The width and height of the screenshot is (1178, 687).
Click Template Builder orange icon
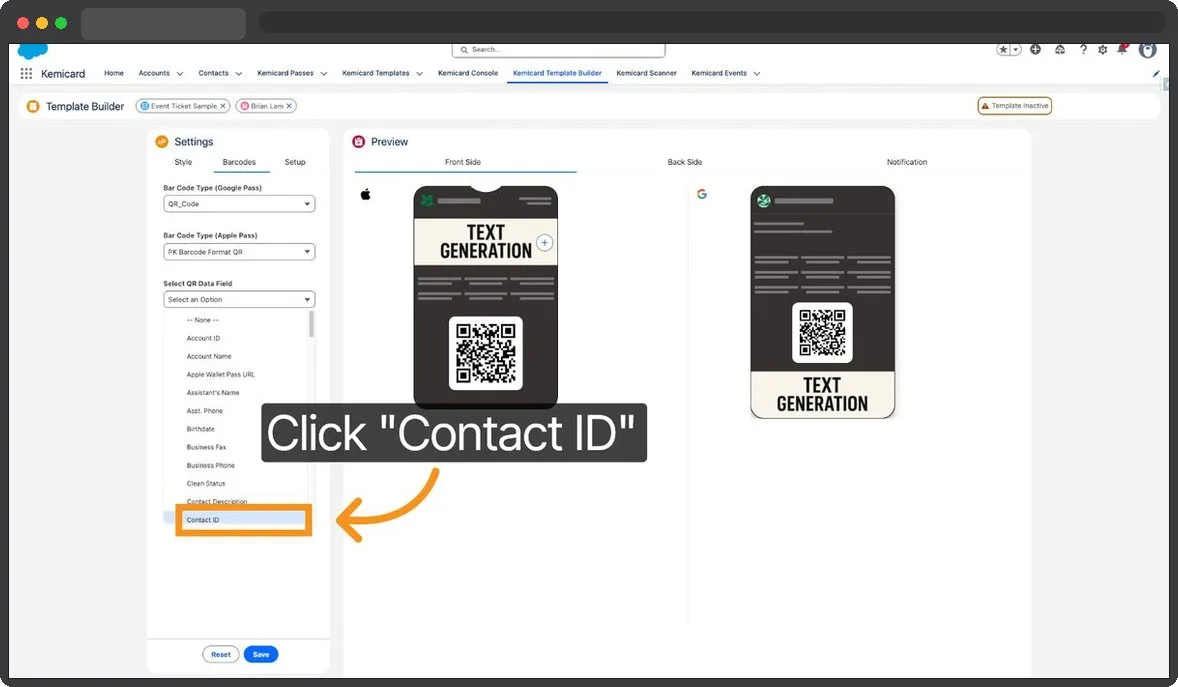33,107
